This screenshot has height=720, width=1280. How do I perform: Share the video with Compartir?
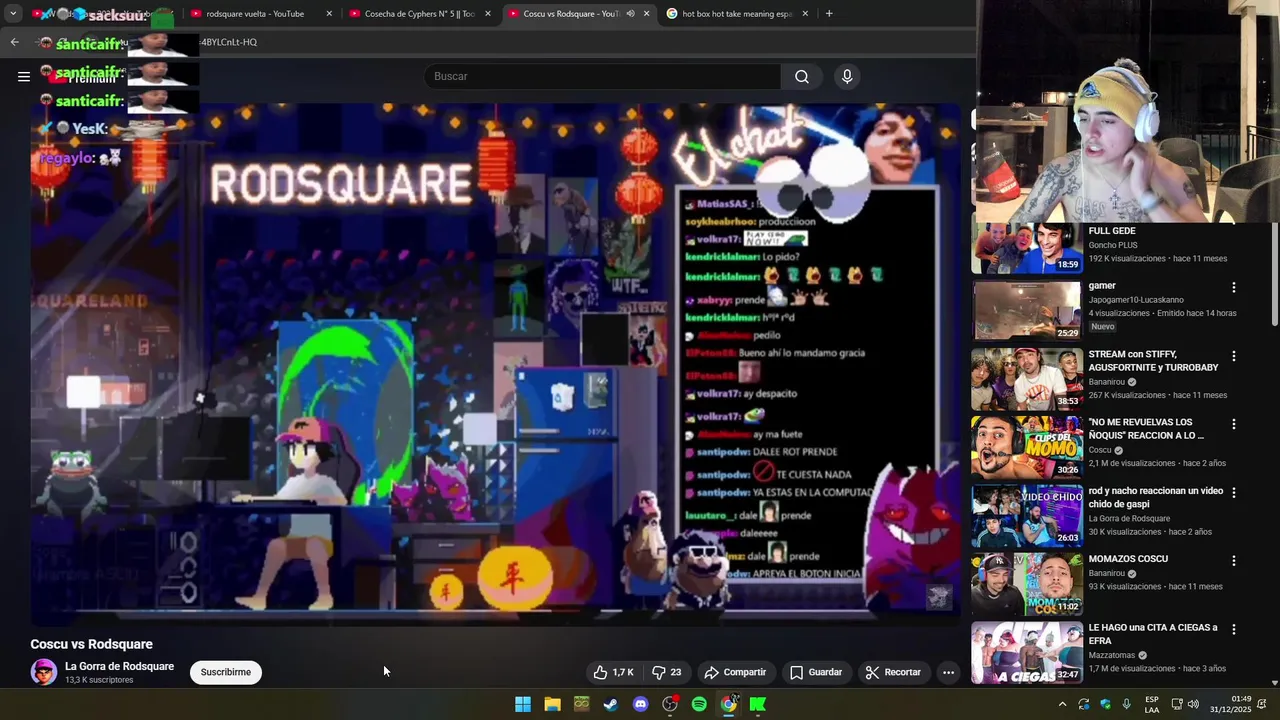pos(735,672)
